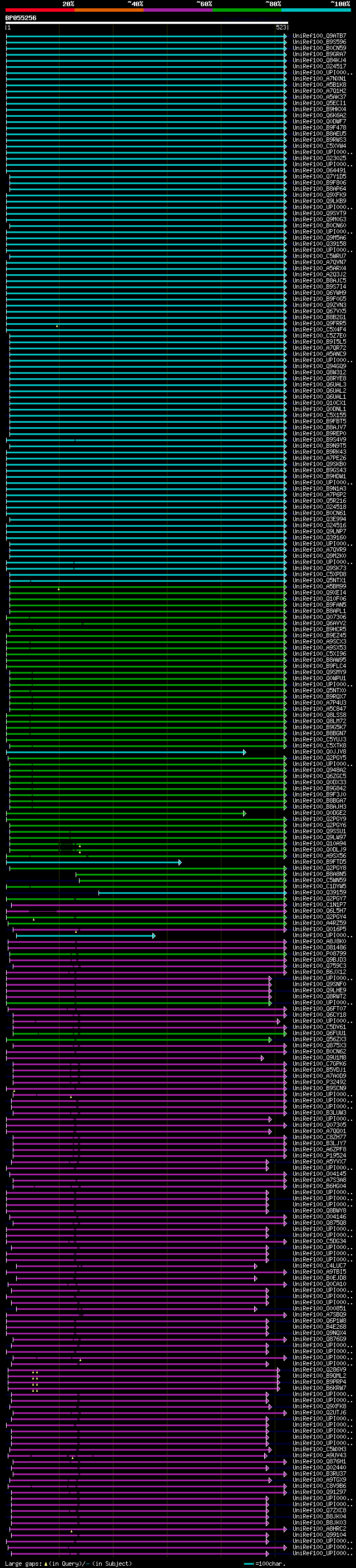Select hit label UniRef100_Q9XFK9
Screen dimensions: 356x1568
pos(319,195)
